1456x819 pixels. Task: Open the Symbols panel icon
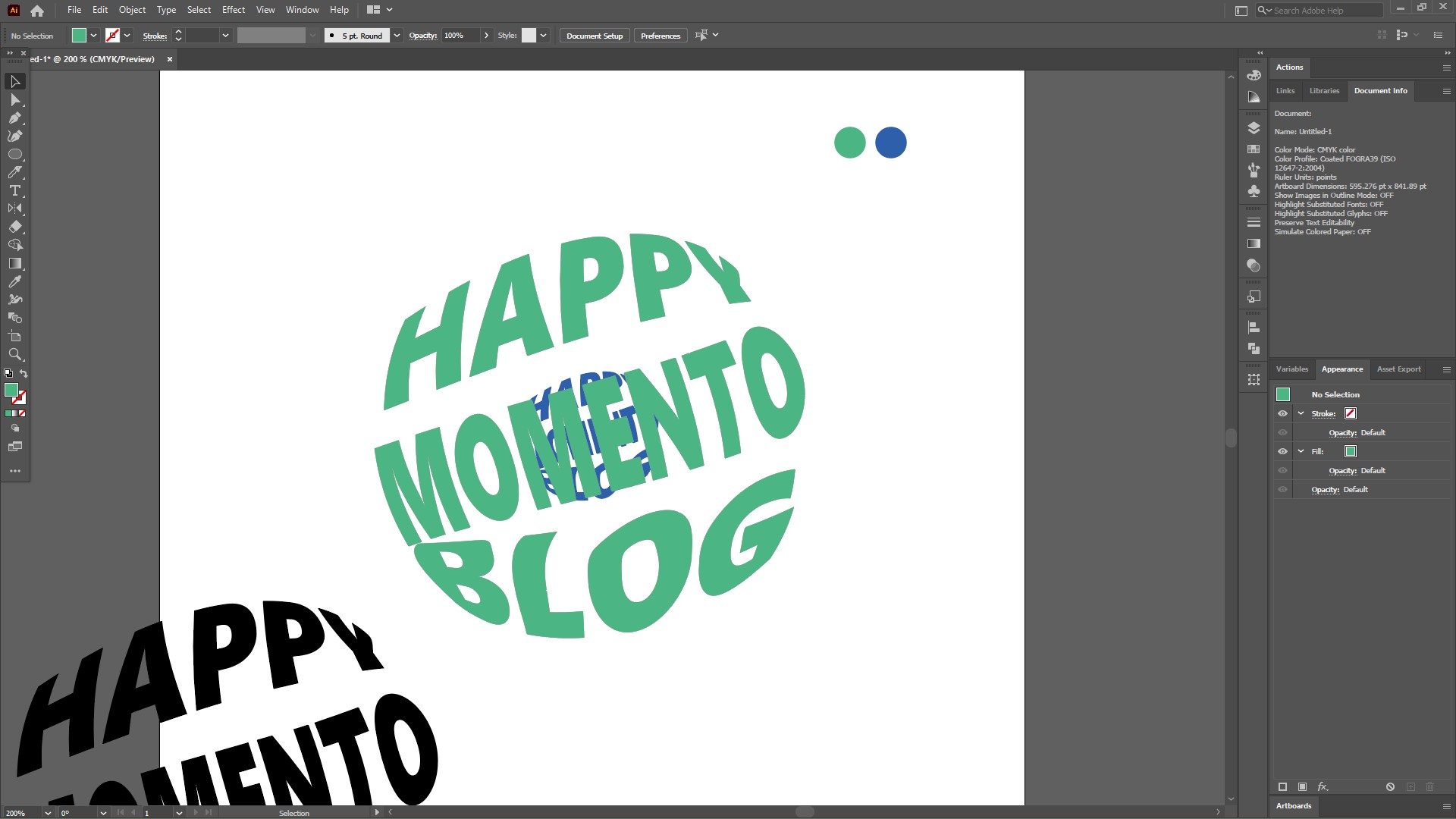pyautogui.click(x=1254, y=191)
